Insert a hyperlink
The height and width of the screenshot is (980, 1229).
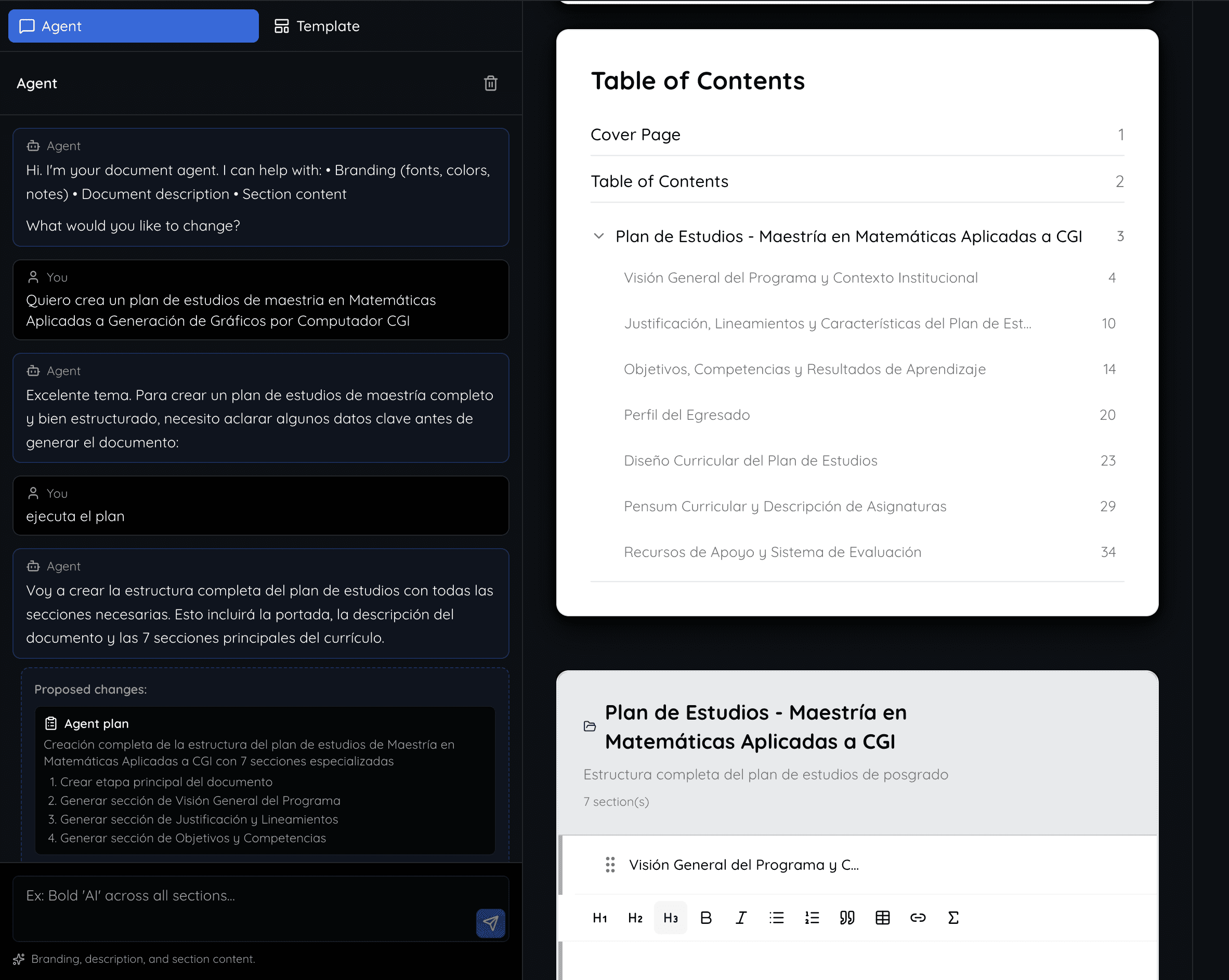(918, 918)
